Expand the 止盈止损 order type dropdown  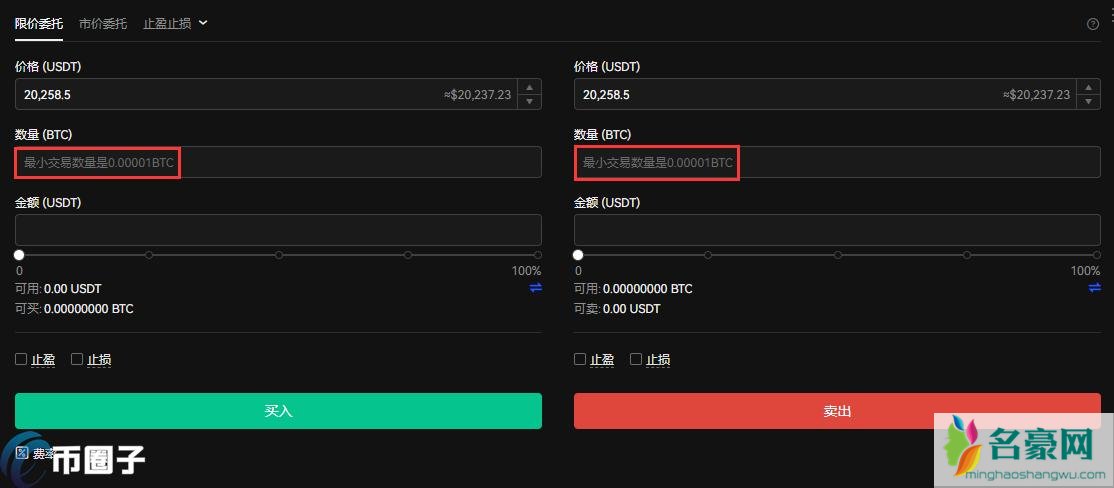[x=175, y=23]
